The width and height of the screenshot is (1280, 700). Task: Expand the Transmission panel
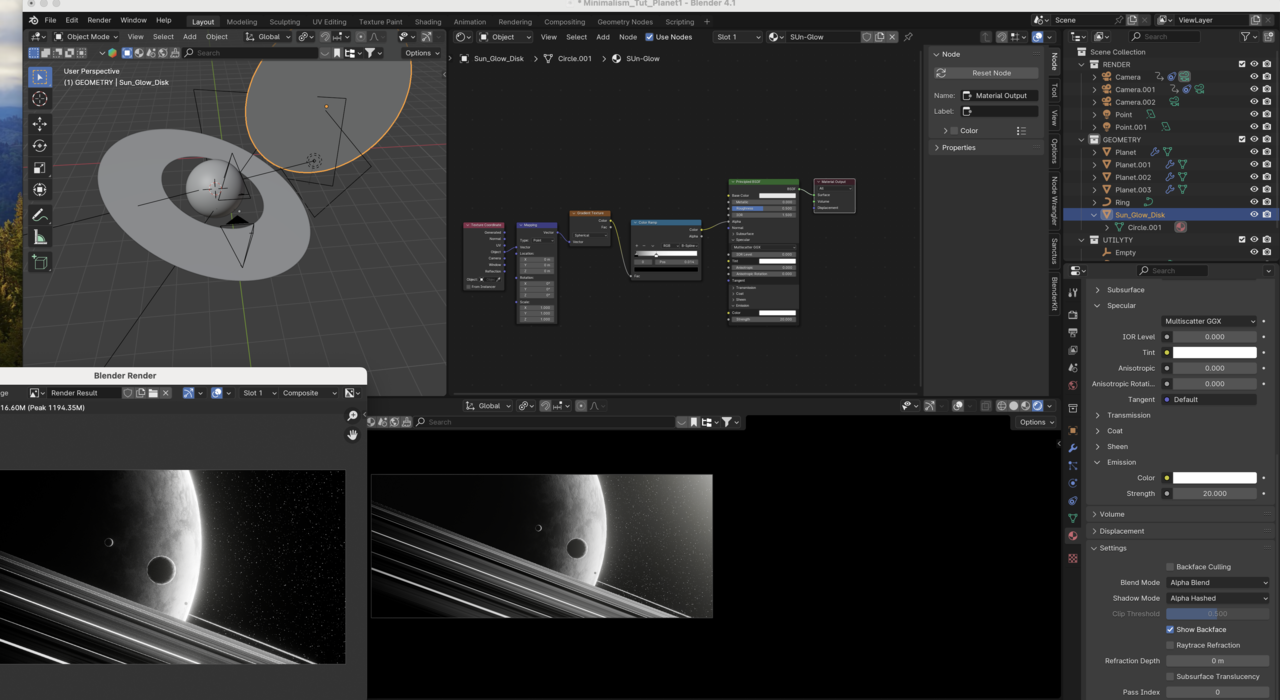point(1128,415)
